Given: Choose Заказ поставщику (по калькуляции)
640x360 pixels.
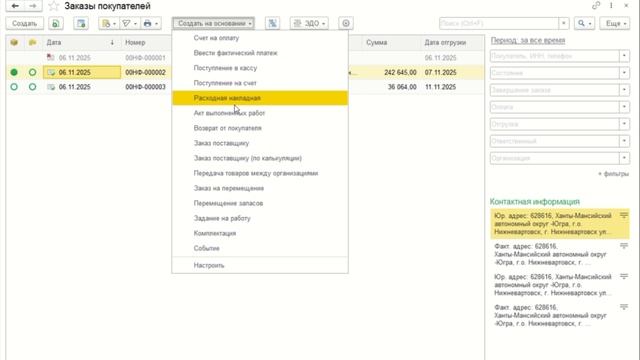Looking at the screenshot, I should pos(260,158).
